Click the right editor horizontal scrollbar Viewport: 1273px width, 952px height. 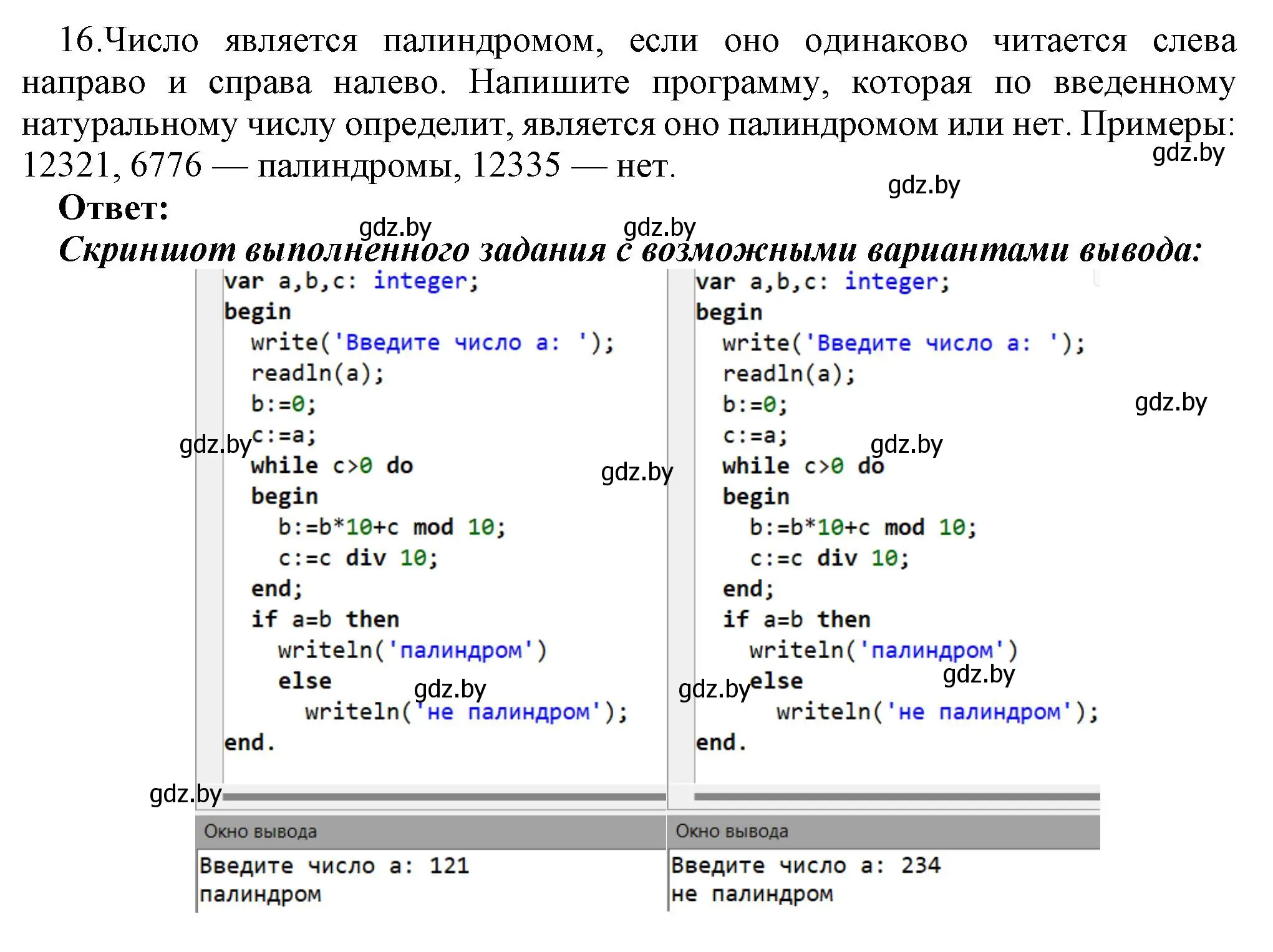click(897, 797)
